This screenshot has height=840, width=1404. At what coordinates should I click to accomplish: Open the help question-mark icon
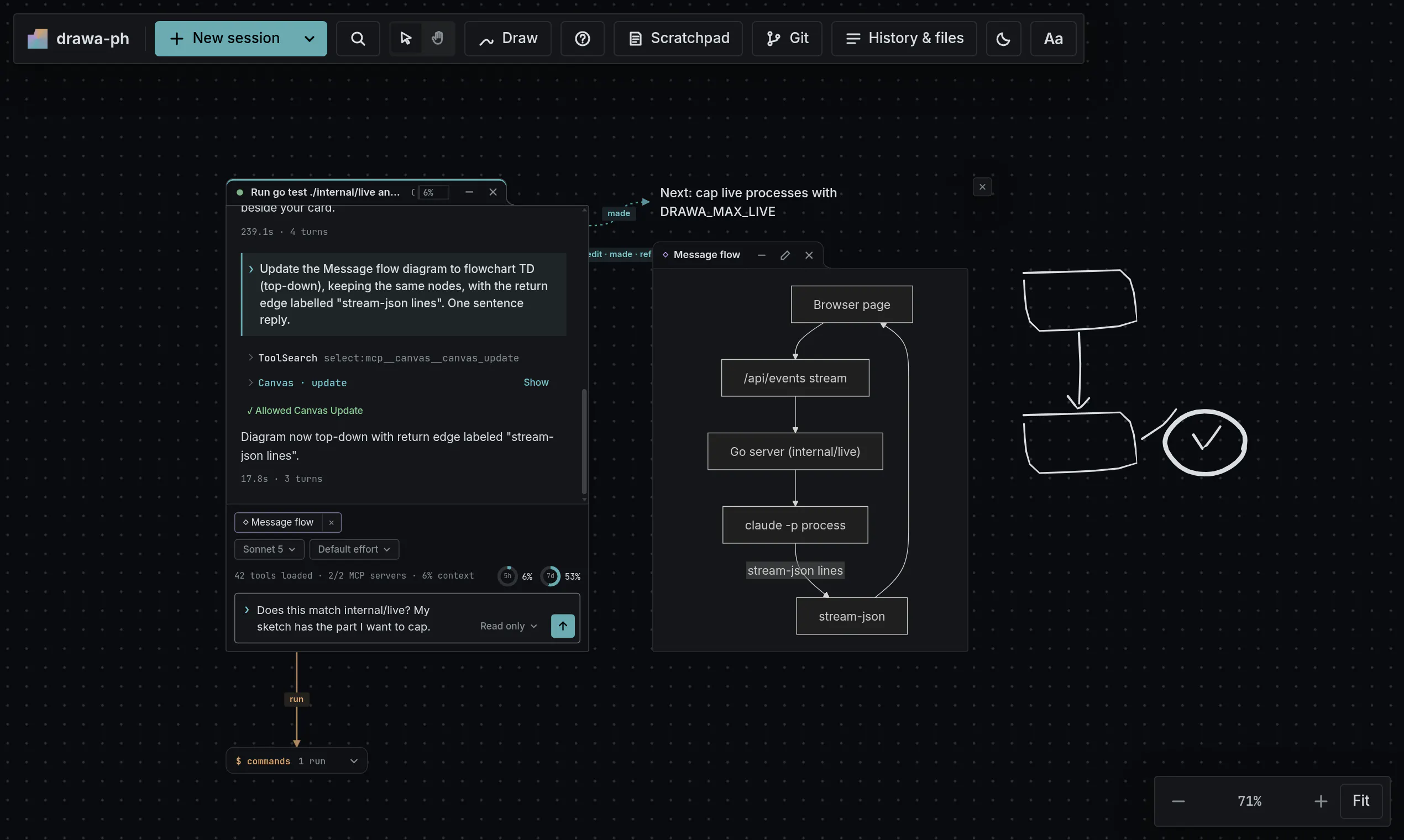(x=583, y=39)
